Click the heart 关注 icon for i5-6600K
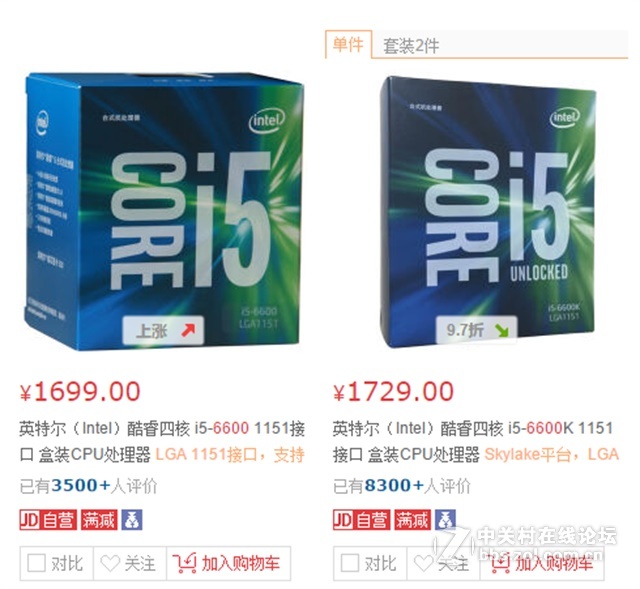The image size is (640, 589). pos(423,564)
